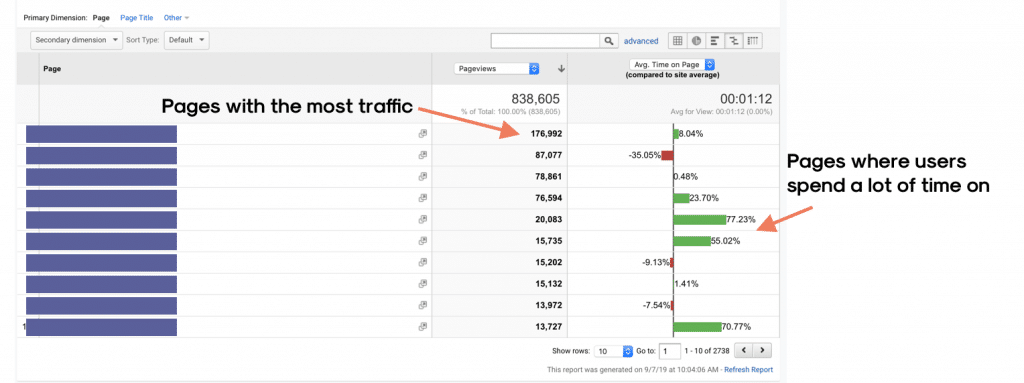Click the Refresh Report link
The image size is (1024, 383).
748,370
